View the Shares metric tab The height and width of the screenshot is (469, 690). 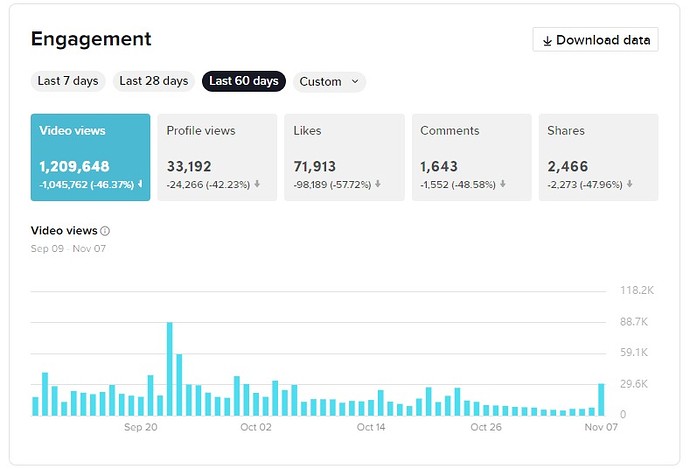coord(595,157)
